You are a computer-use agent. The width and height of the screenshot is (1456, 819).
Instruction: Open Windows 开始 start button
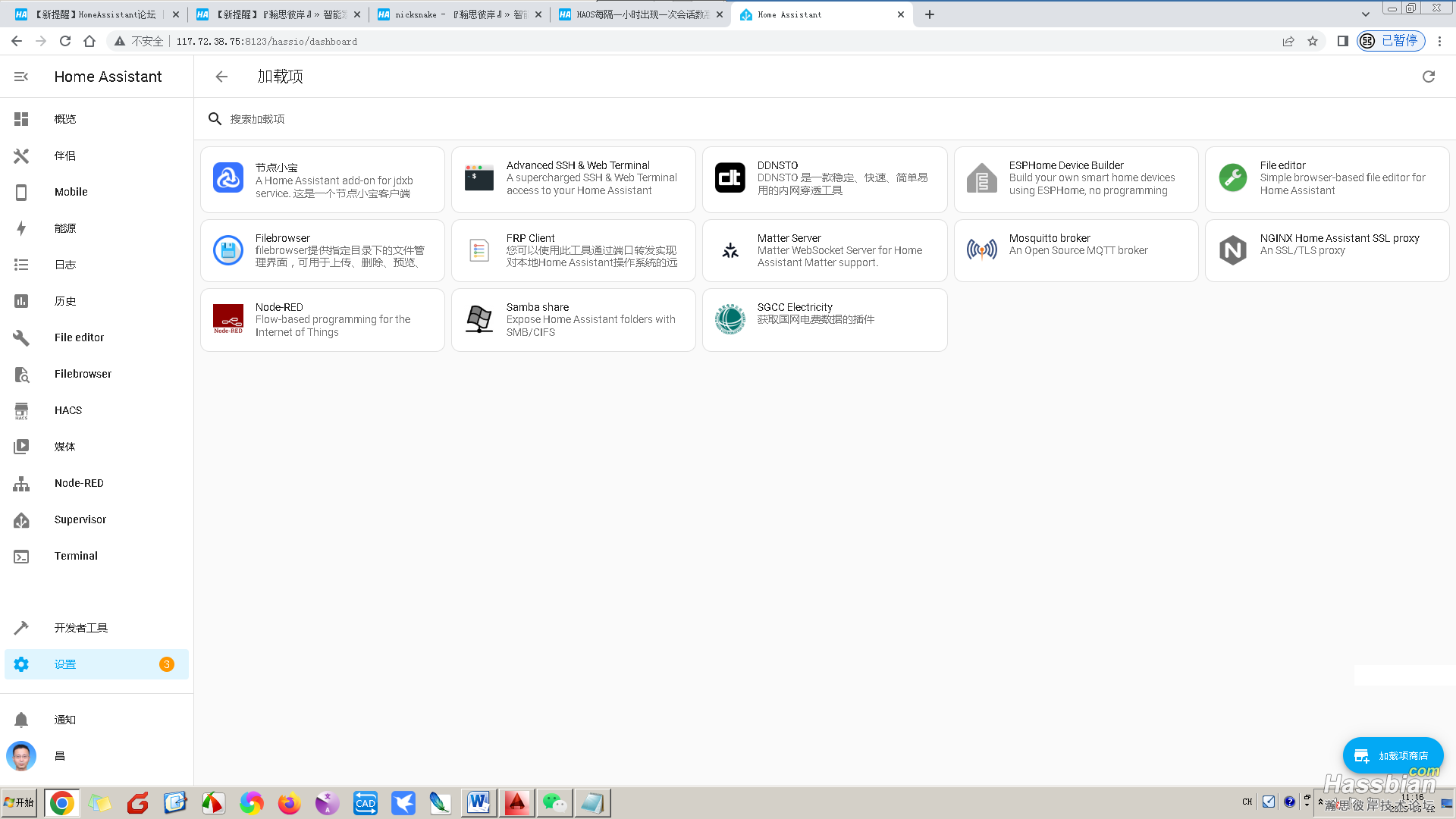point(19,802)
